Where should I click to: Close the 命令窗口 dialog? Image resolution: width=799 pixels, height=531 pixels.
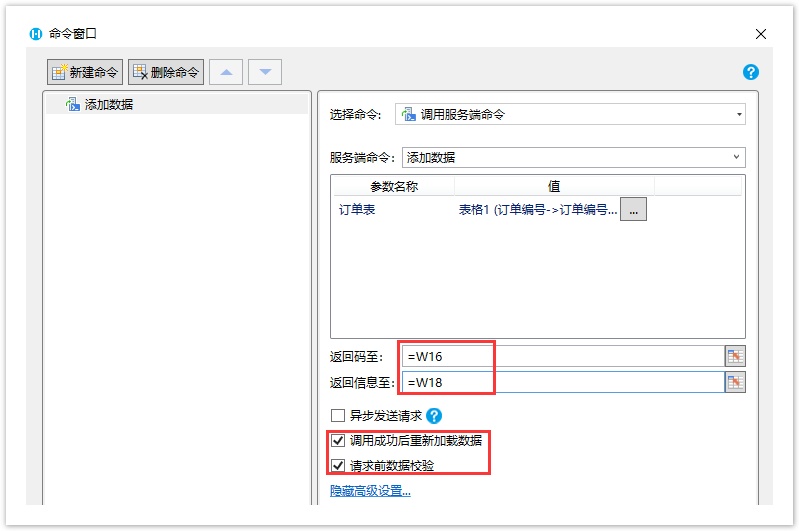pyautogui.click(x=761, y=33)
